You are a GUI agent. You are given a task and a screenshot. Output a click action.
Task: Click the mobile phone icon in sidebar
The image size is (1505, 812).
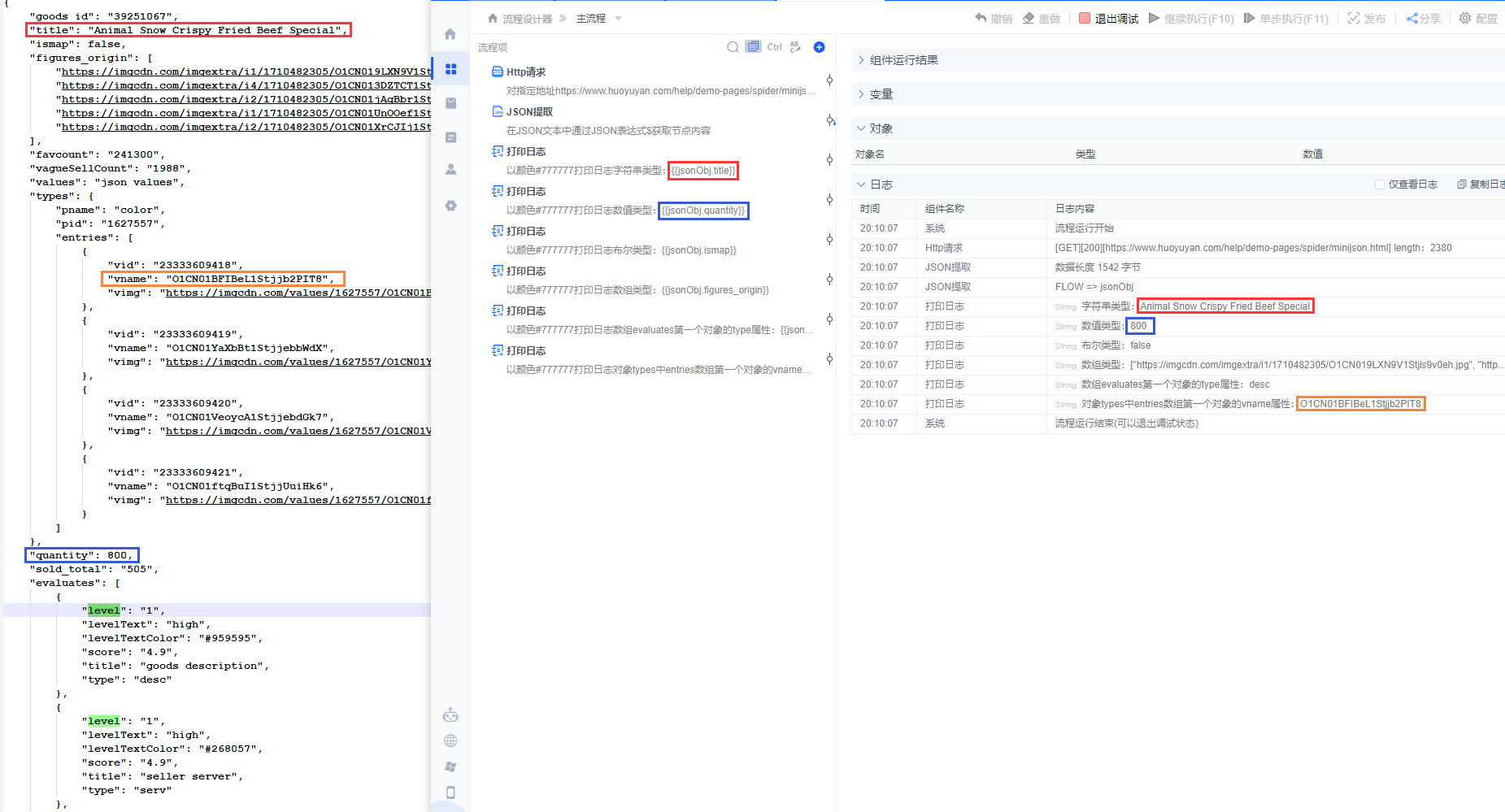(450, 792)
